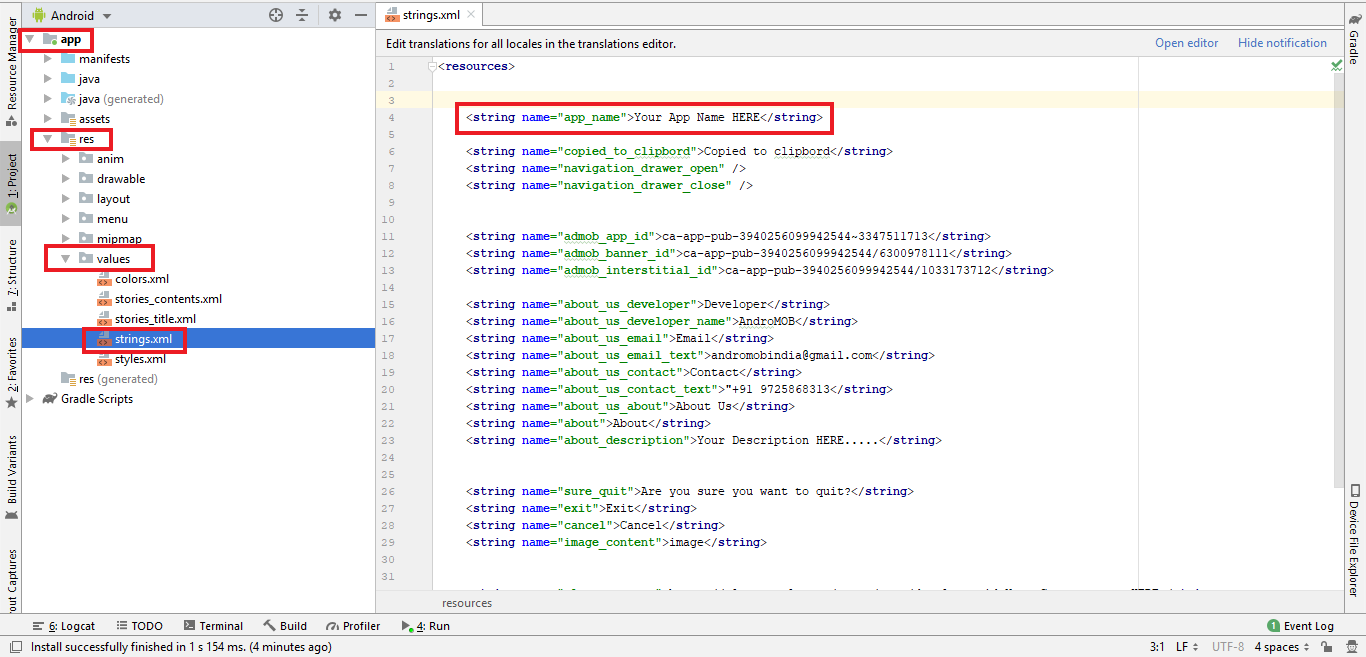Open Device File Explorer side panel
Viewport: 1366px width, 657px height.
[1354, 540]
